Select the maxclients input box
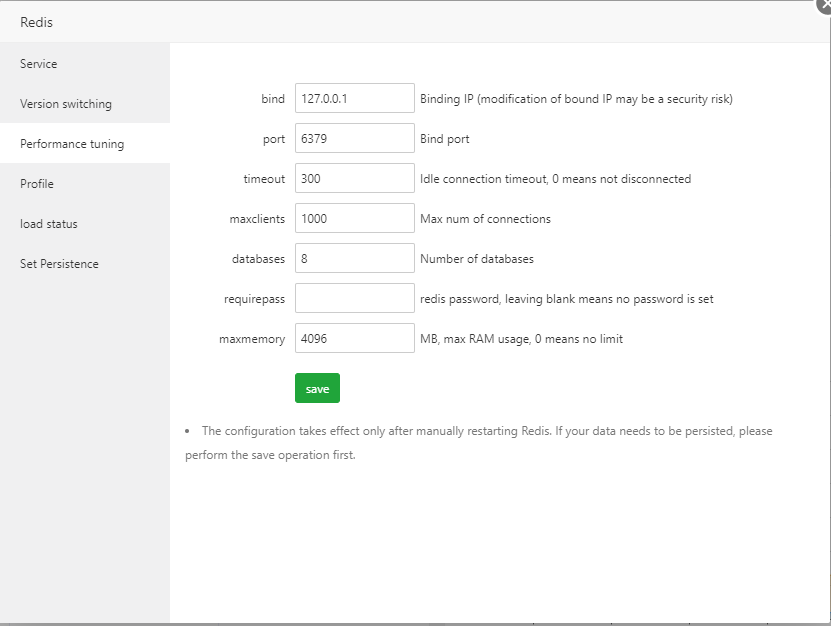Image resolution: width=831 pixels, height=626 pixels. click(354, 219)
